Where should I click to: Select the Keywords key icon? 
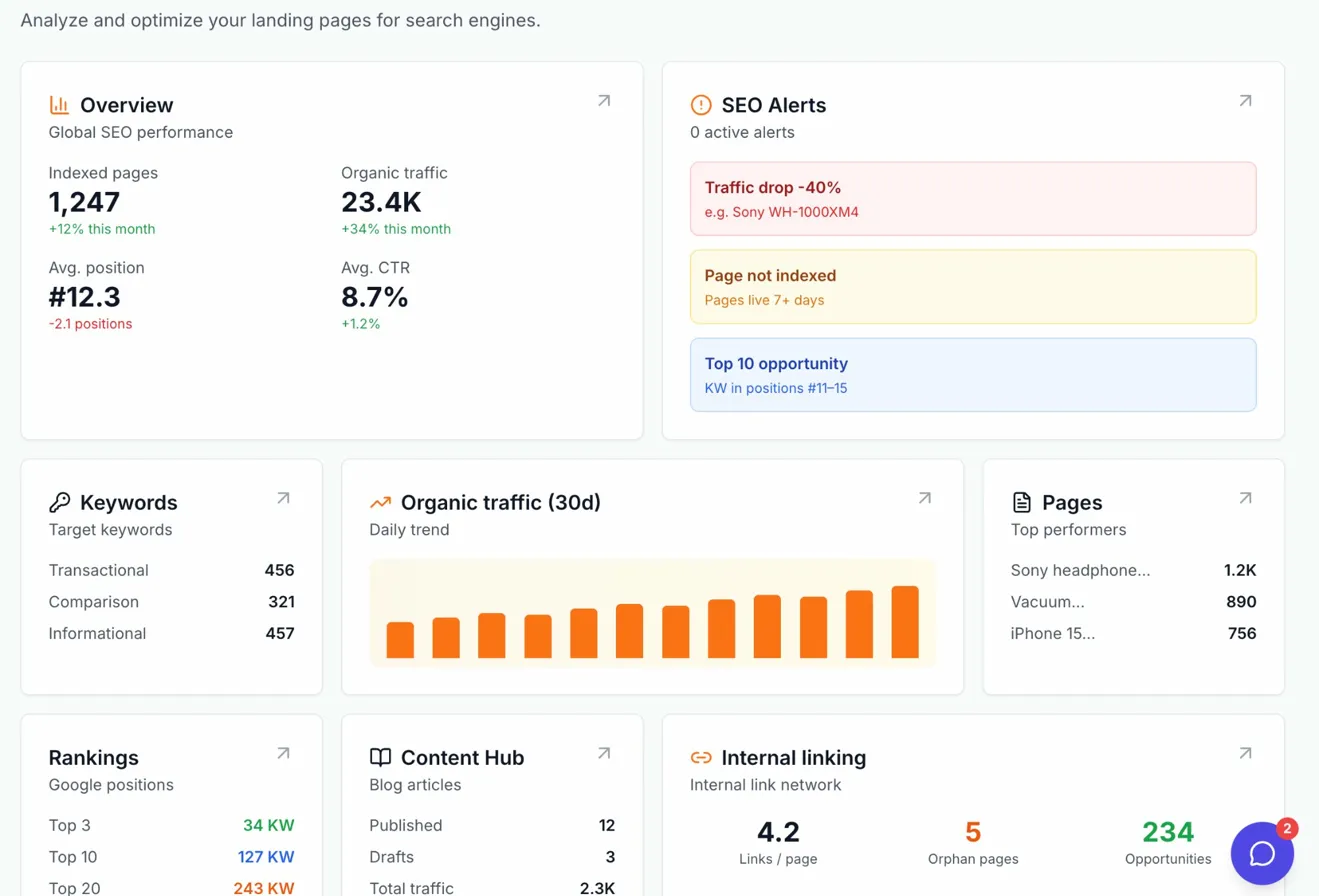59,502
